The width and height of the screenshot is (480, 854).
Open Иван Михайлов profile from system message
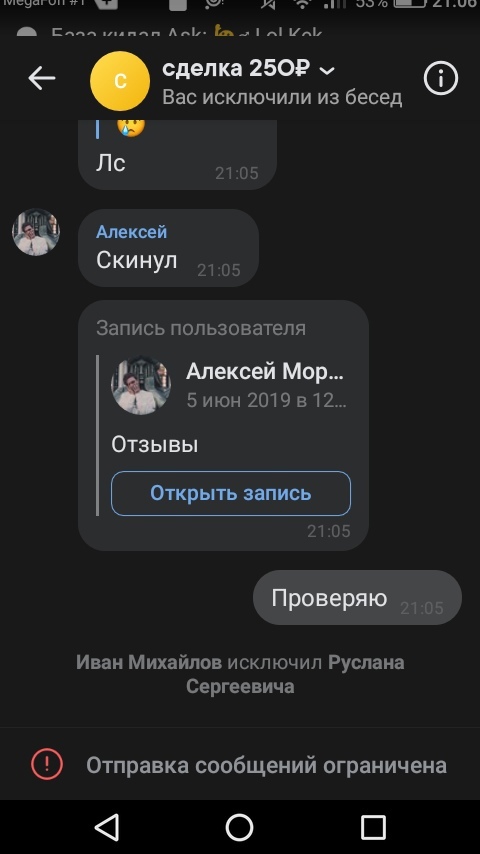click(149, 662)
